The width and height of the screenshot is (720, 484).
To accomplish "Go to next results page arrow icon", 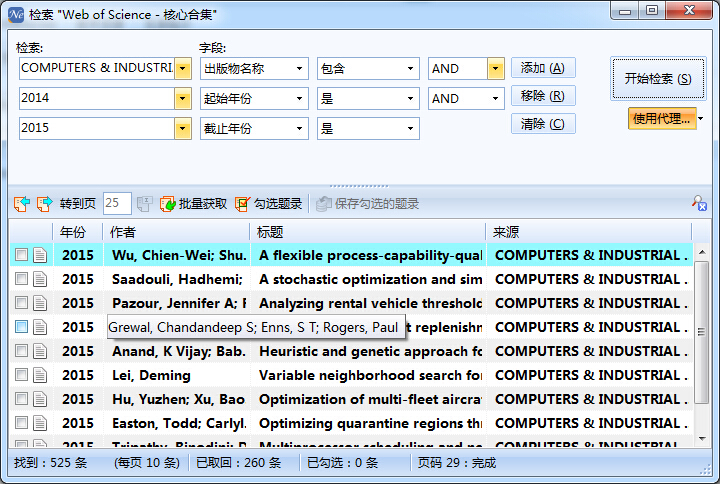I will tap(45, 203).
